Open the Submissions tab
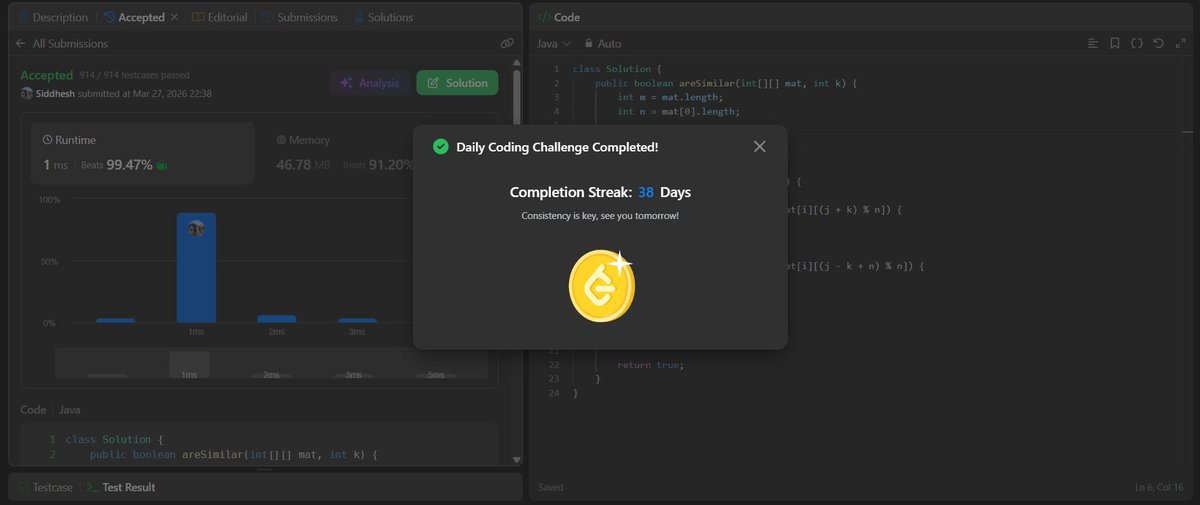This screenshot has width=1200, height=505. [x=300, y=17]
